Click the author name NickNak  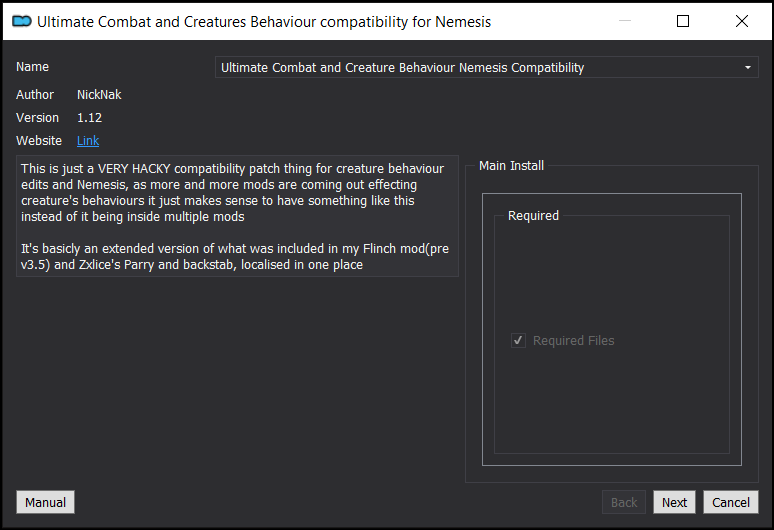tap(99, 95)
